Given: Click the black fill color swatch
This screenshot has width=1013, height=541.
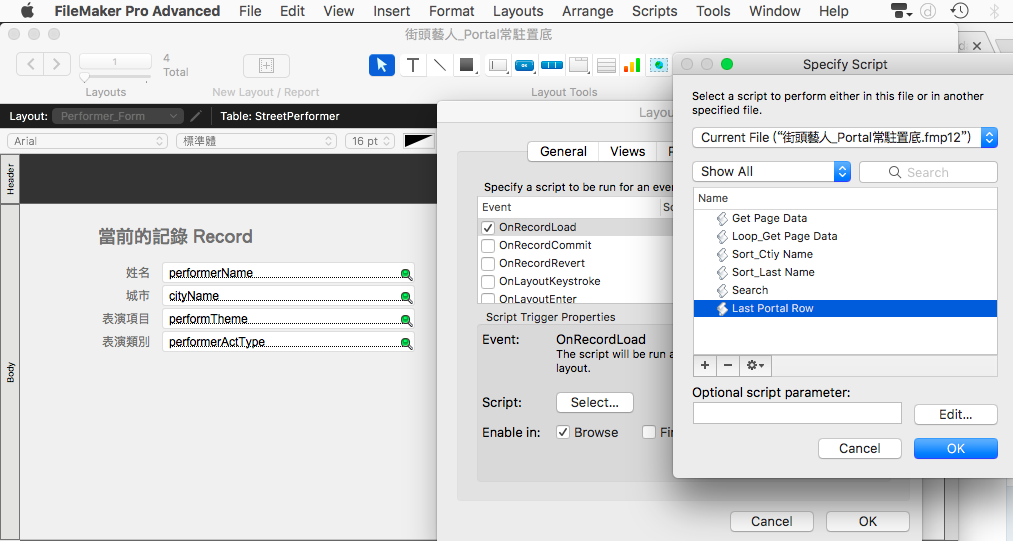Looking at the screenshot, I should click(418, 141).
